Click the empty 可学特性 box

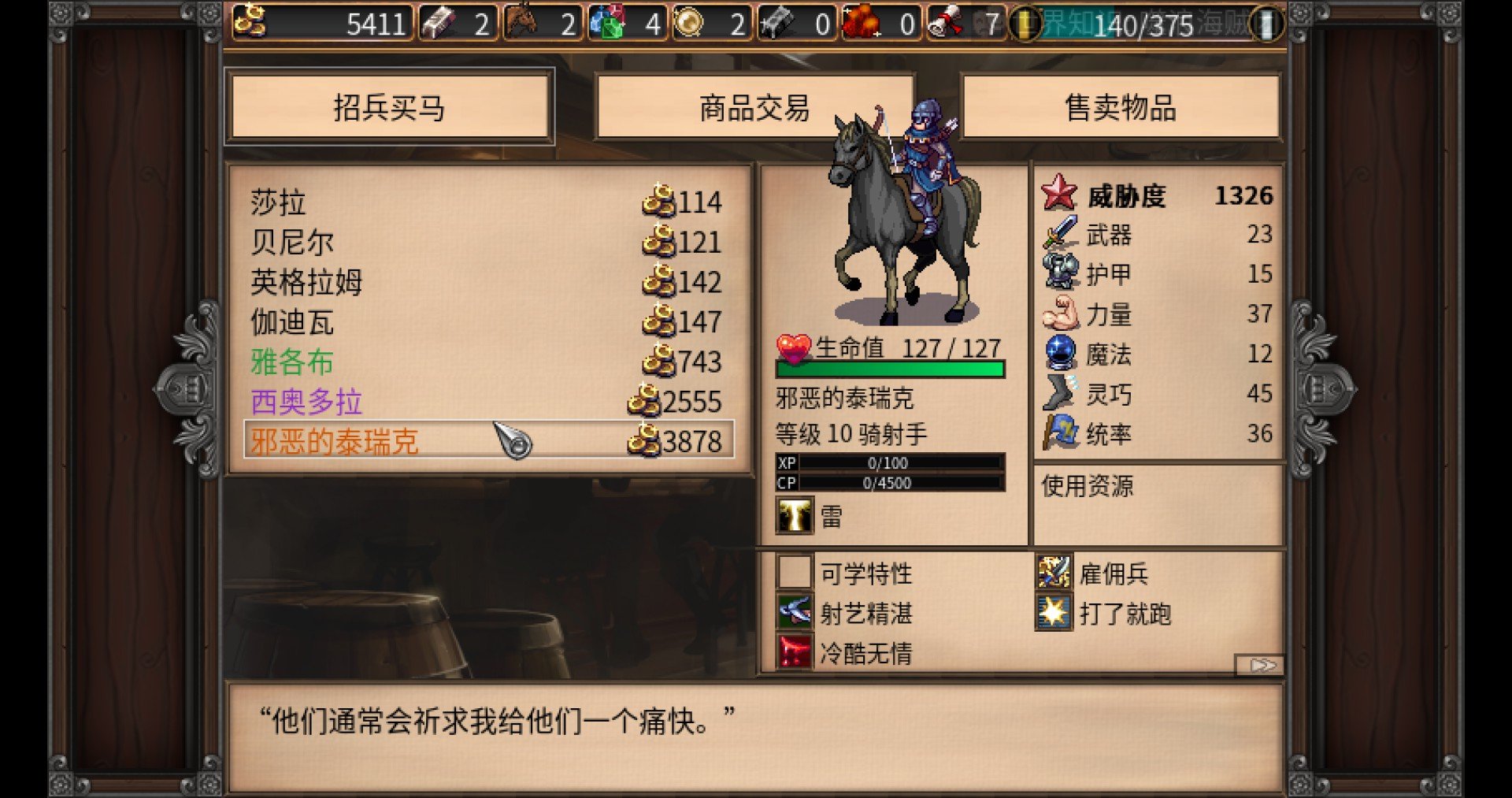click(794, 573)
